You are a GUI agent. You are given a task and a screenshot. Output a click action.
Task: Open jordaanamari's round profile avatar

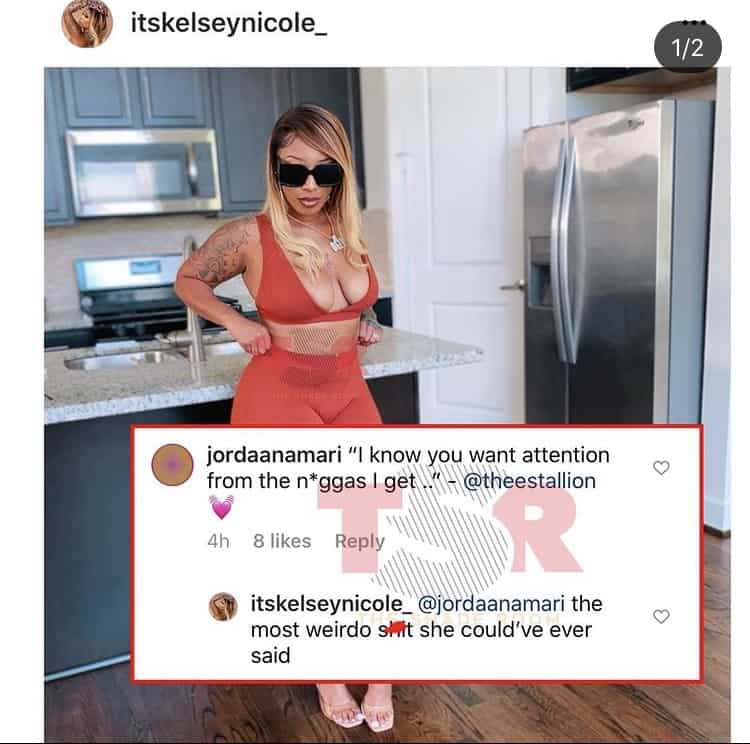tap(172, 465)
